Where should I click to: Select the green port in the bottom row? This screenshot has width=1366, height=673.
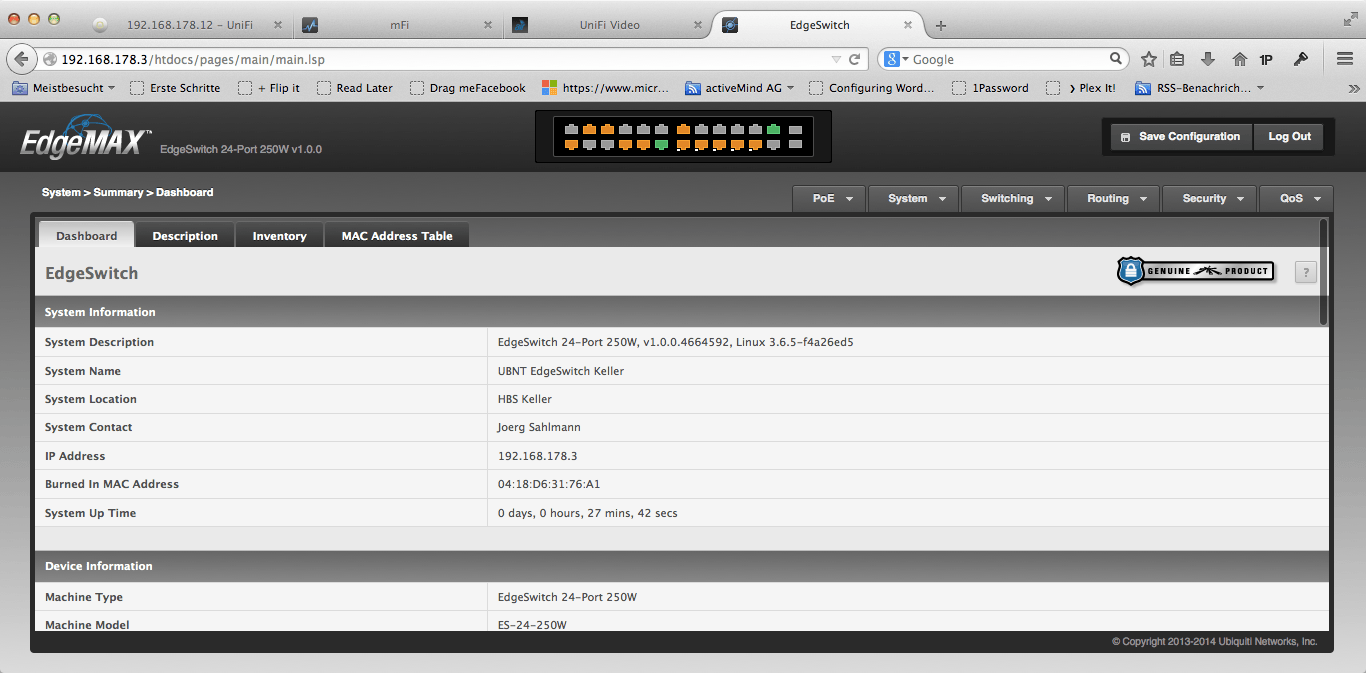(661, 145)
